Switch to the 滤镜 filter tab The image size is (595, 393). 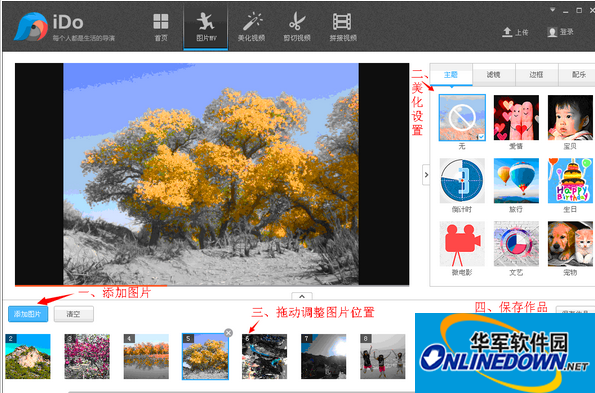coord(494,75)
